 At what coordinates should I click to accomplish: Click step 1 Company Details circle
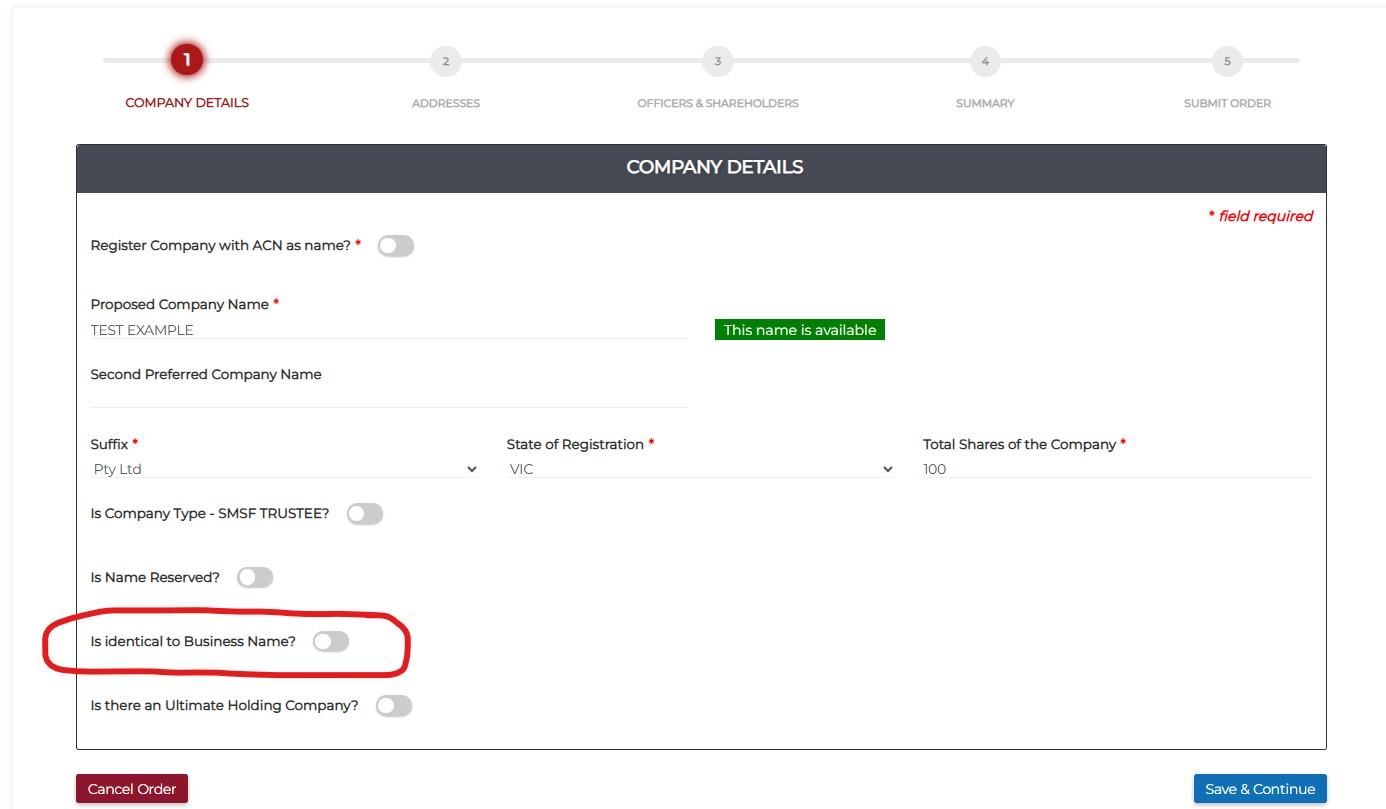[186, 61]
